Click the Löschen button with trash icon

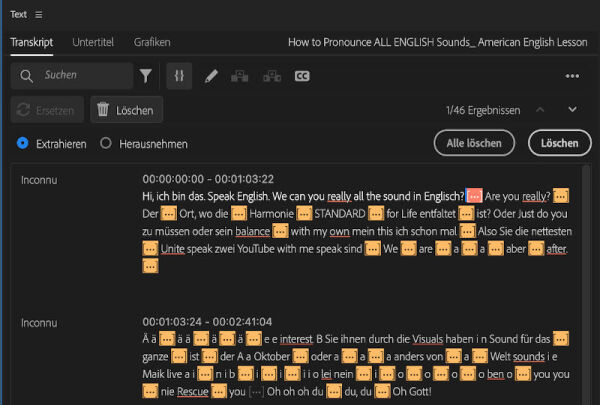click(127, 110)
